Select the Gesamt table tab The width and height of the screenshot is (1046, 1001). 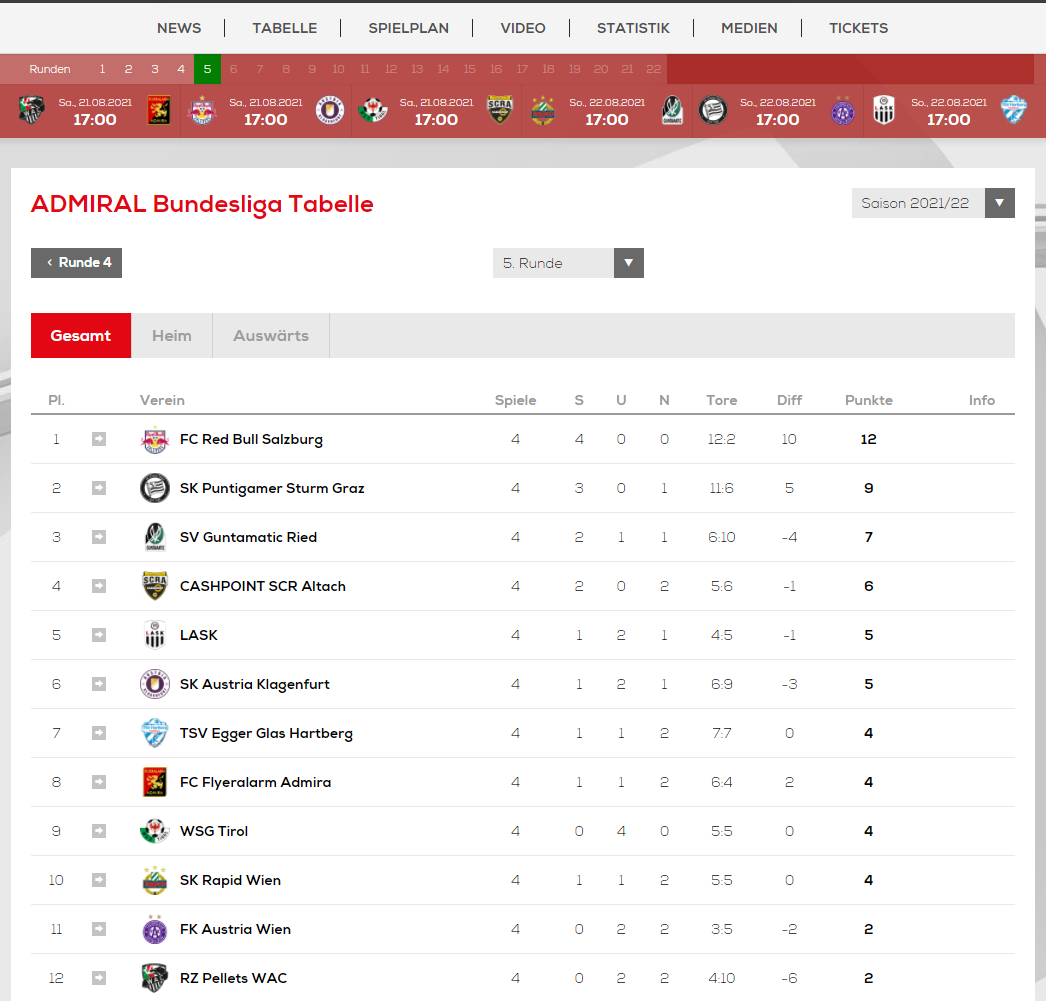pos(81,336)
